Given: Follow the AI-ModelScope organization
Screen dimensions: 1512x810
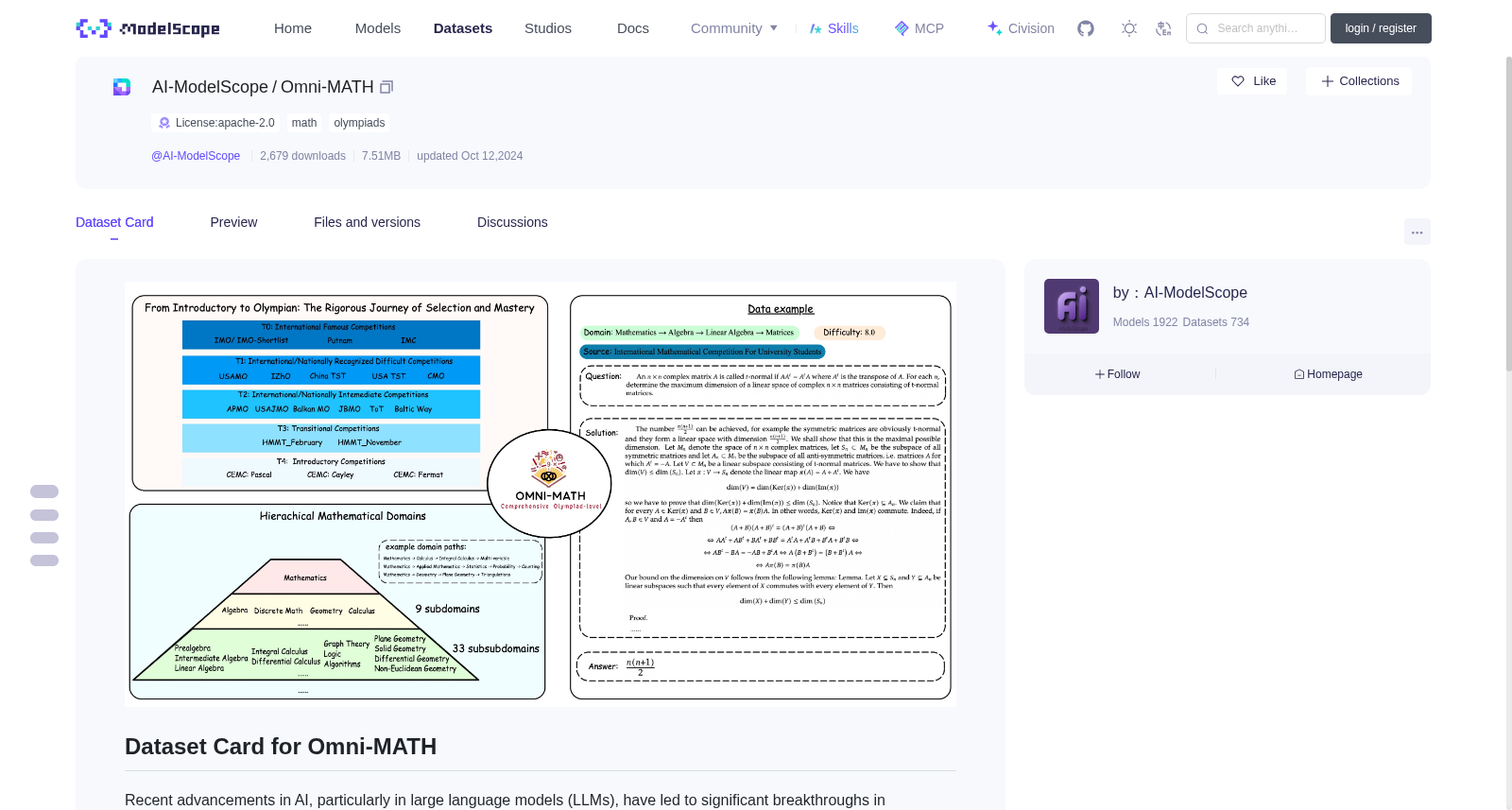Looking at the screenshot, I should point(1118,374).
